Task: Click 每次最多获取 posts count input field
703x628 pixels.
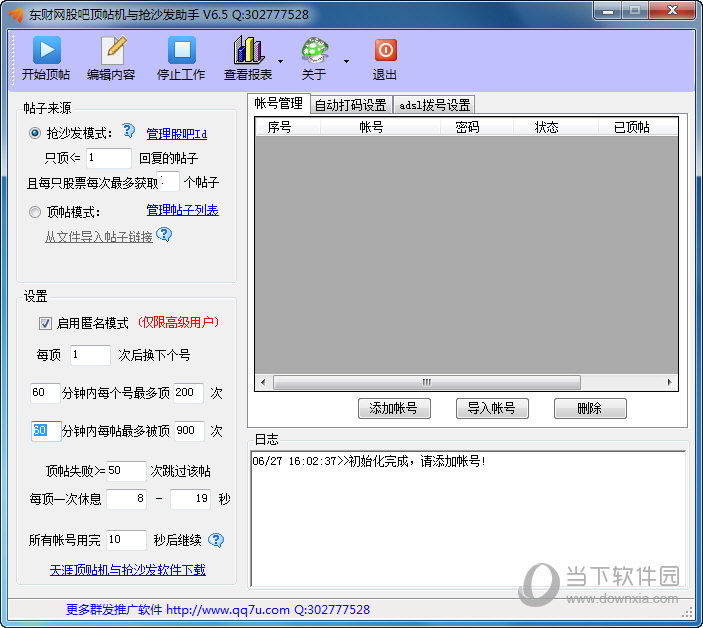Action: pyautogui.click(x=169, y=182)
